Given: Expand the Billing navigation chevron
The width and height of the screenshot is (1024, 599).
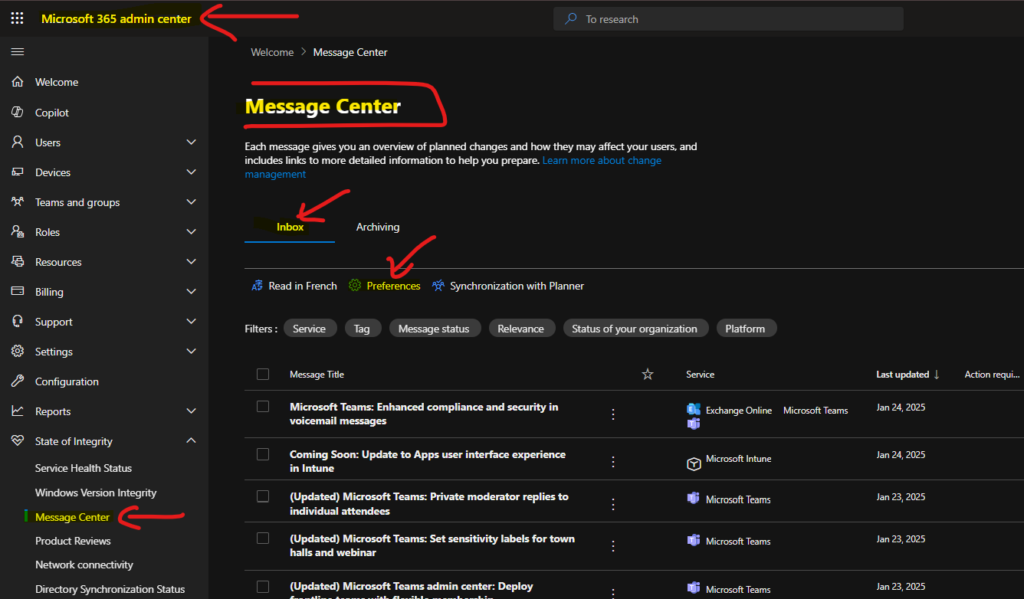Looking at the screenshot, I should click(x=191, y=292).
